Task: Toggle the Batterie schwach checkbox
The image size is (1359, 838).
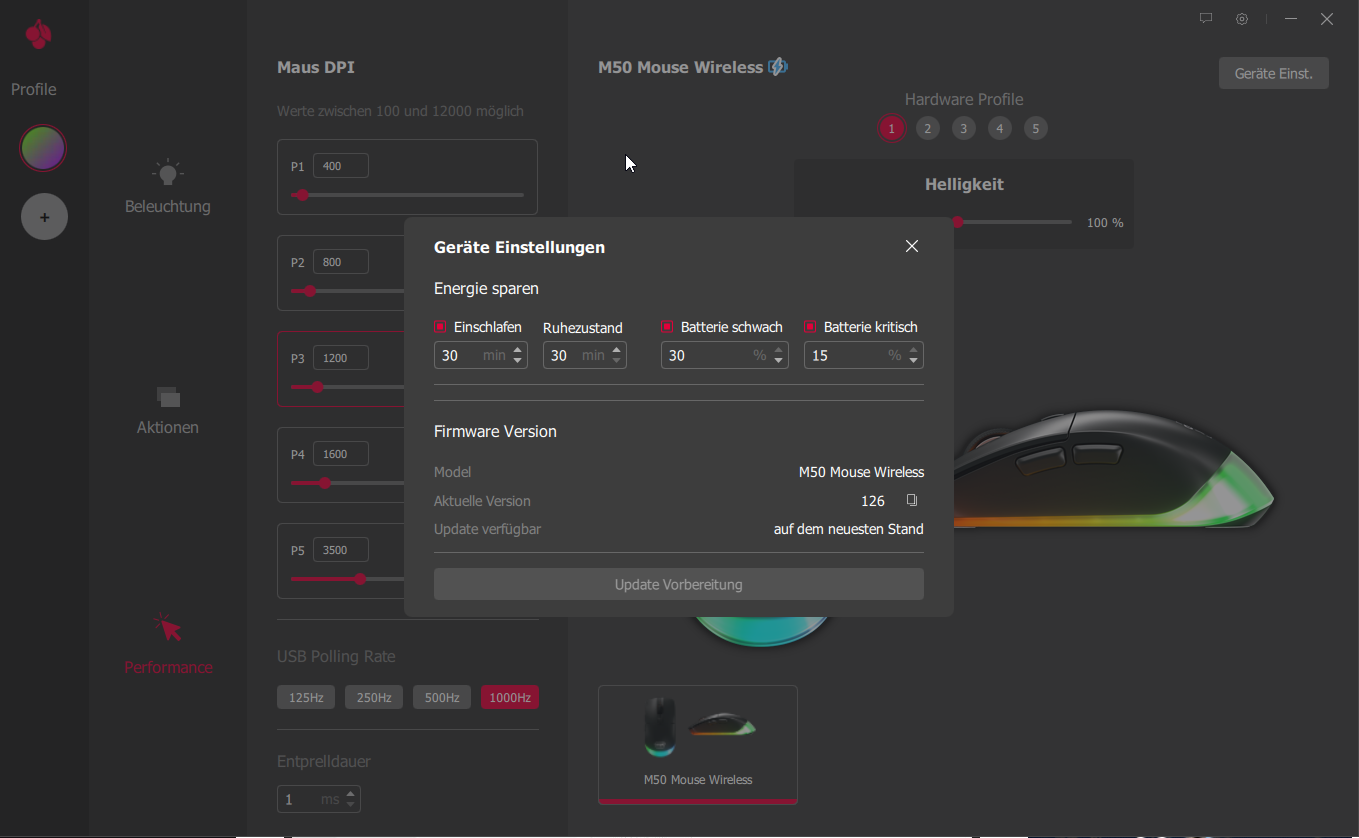Action: (x=667, y=327)
